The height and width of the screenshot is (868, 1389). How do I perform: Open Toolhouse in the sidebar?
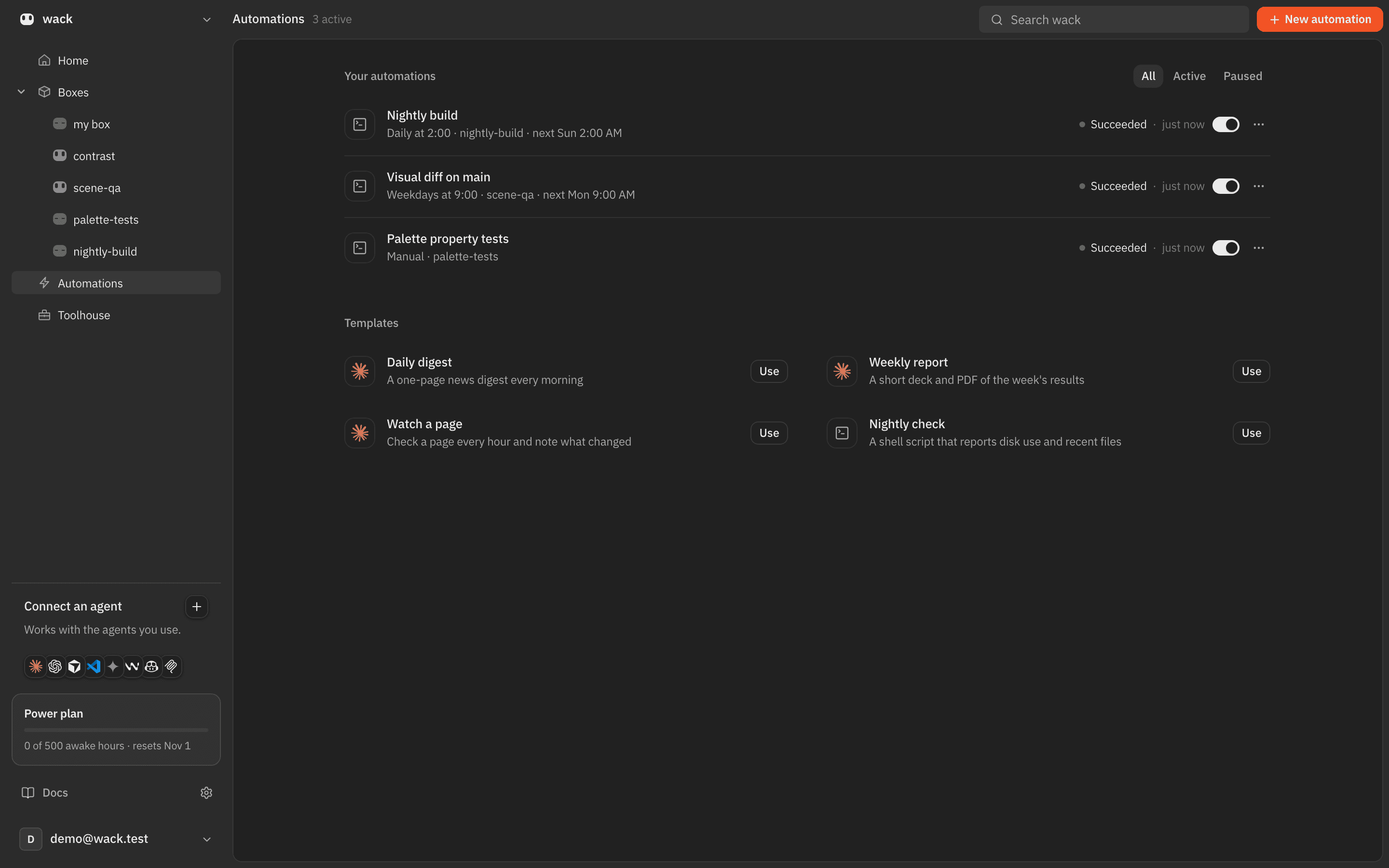pyautogui.click(x=116, y=315)
